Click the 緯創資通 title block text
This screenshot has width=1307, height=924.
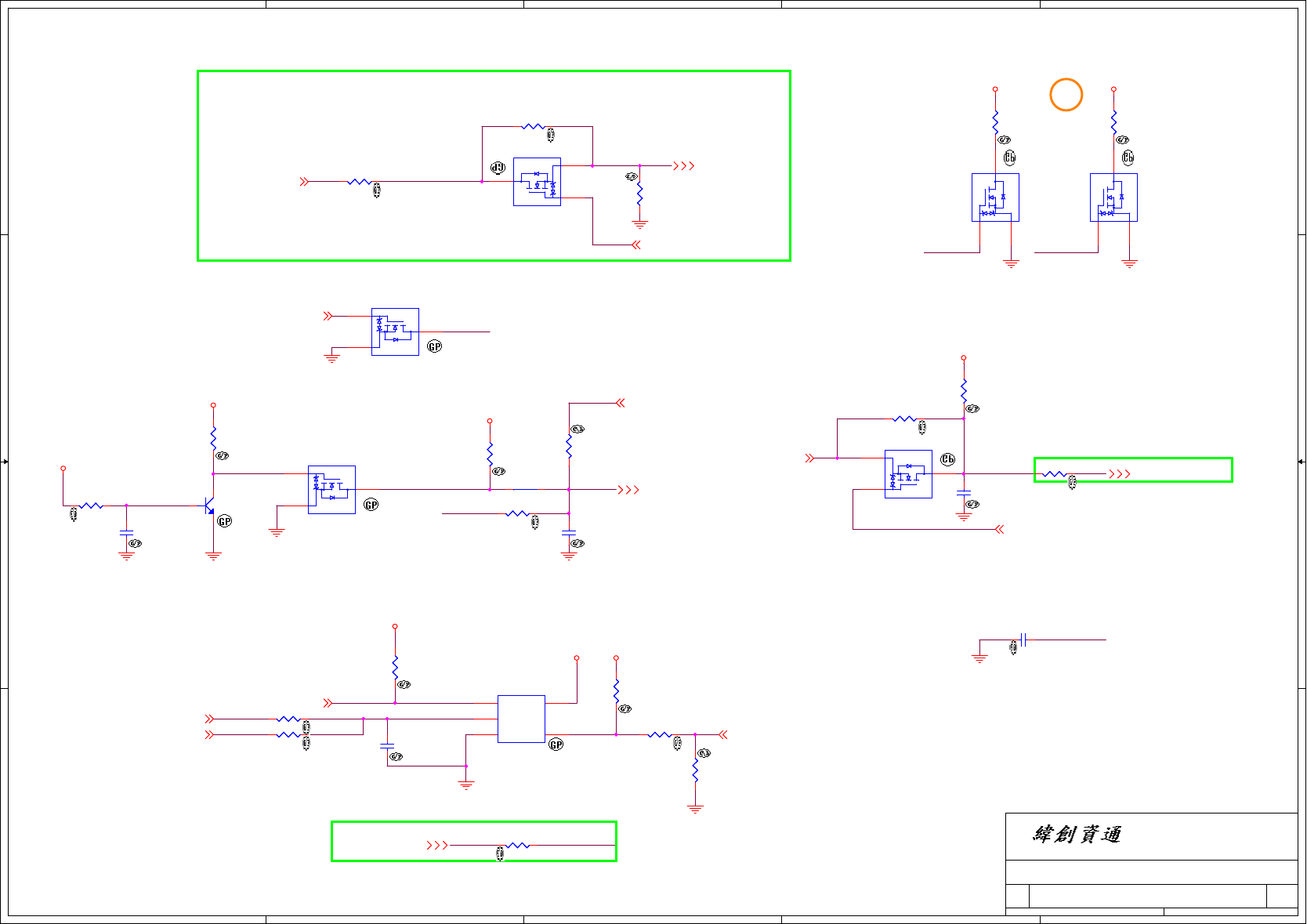pos(1077,834)
